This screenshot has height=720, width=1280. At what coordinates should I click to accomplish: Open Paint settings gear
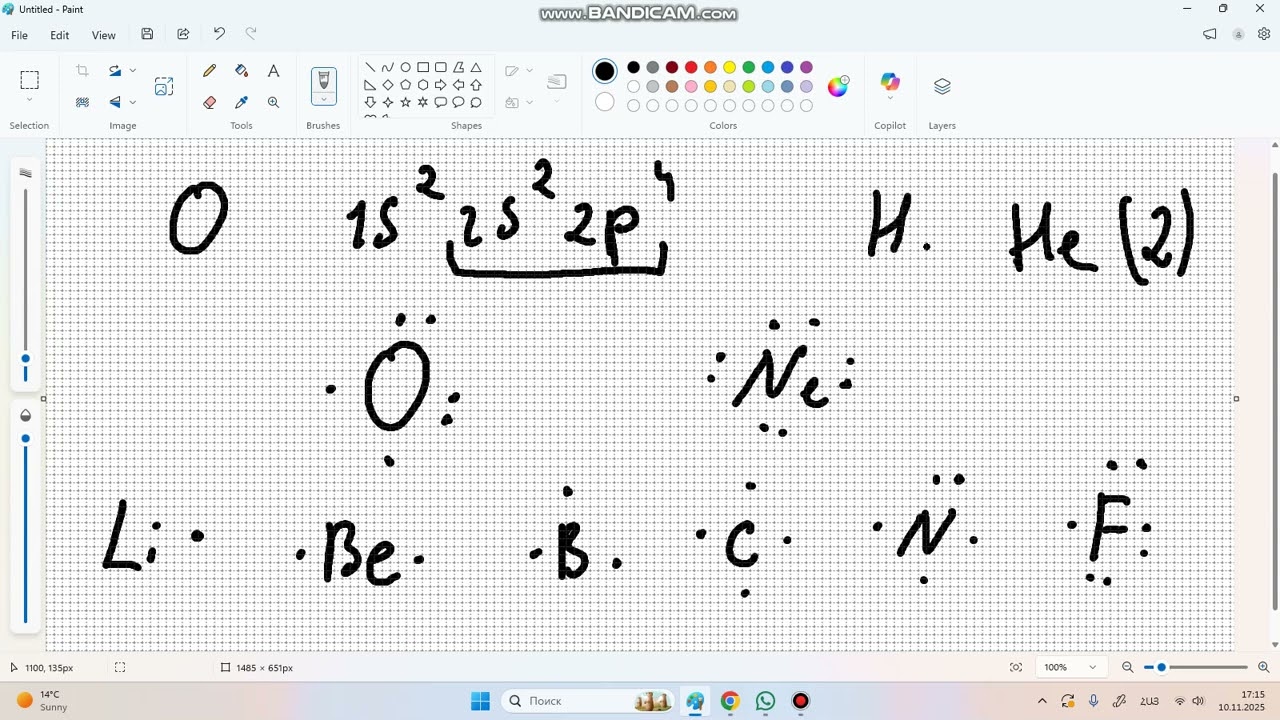[1264, 34]
